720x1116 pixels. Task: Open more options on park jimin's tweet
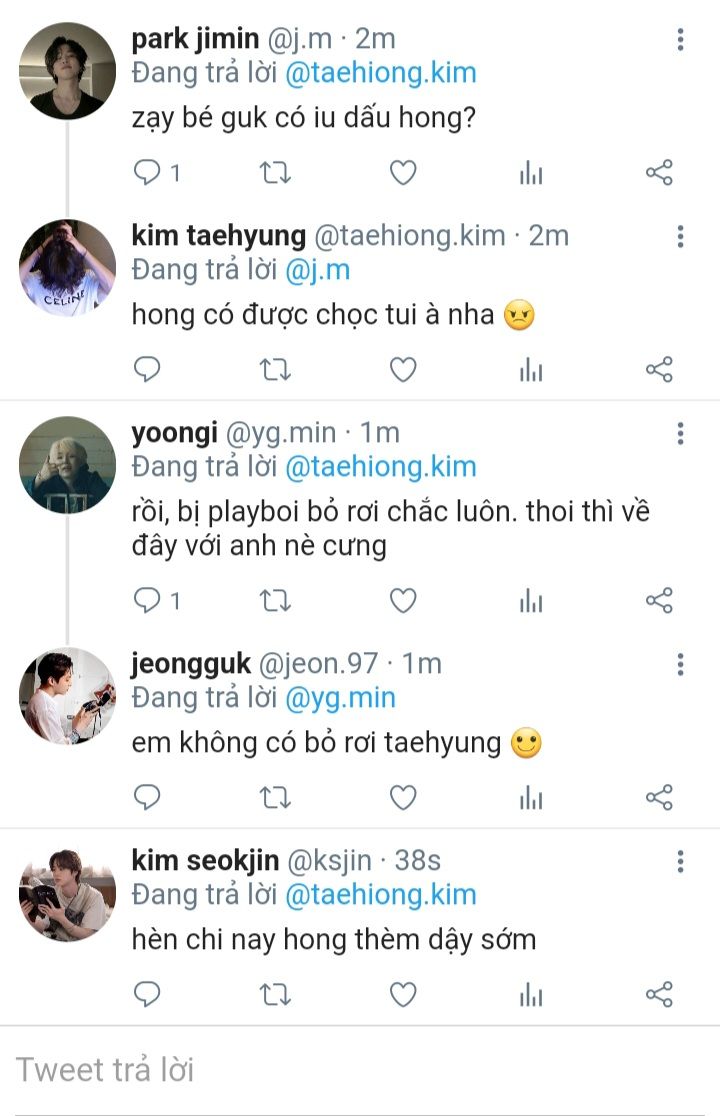point(680,40)
